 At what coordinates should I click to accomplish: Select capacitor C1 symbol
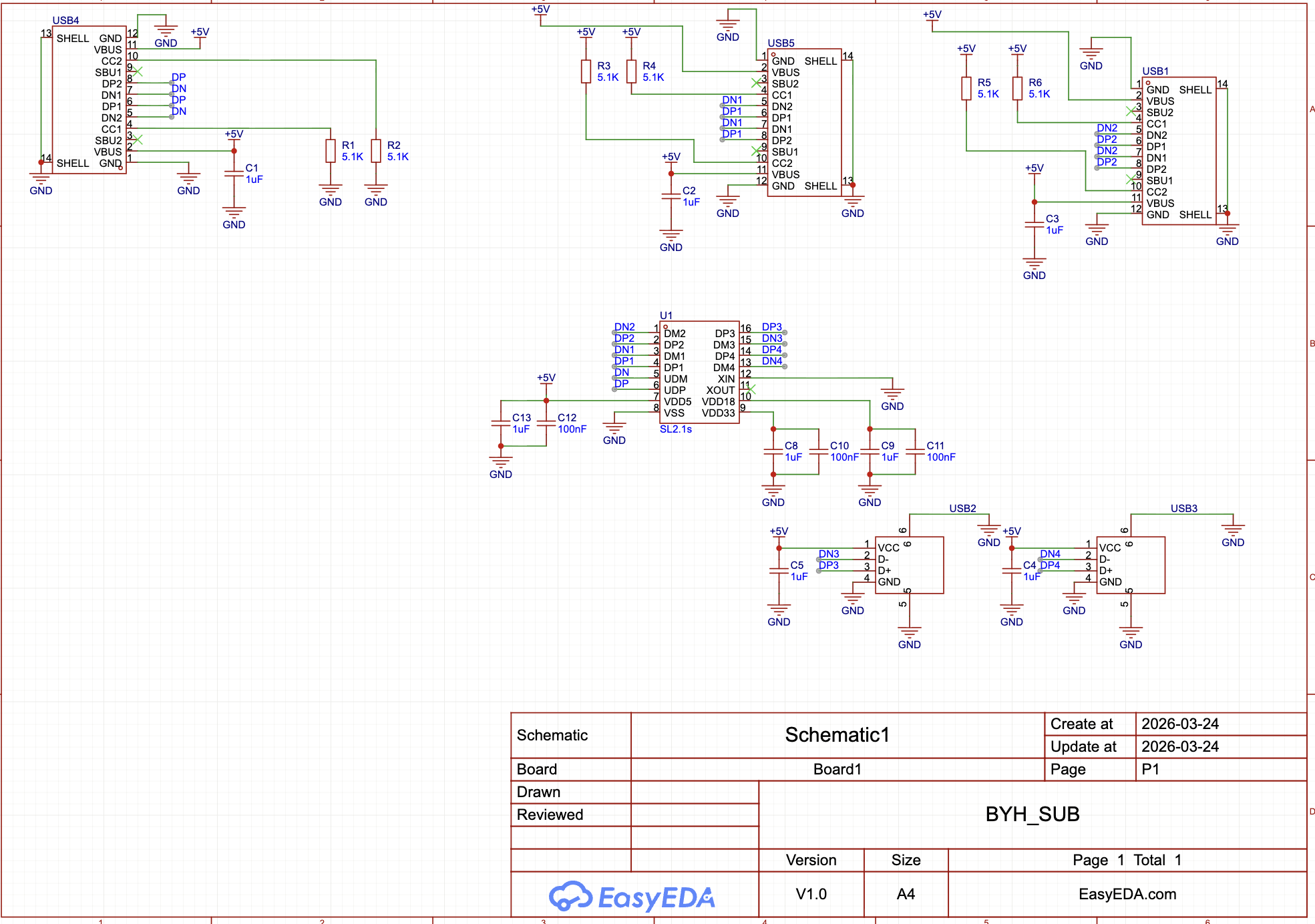(234, 174)
